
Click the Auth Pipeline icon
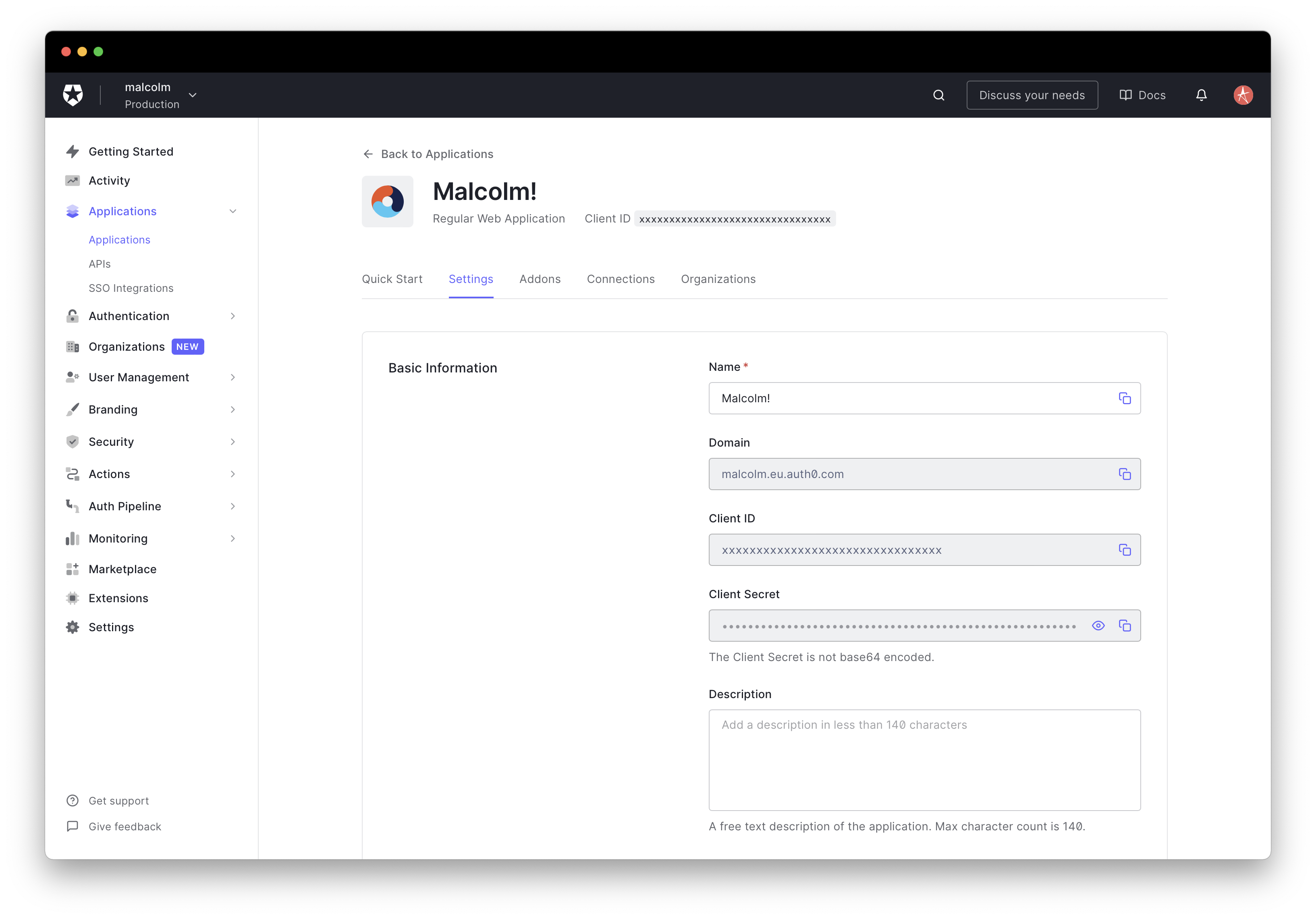[x=72, y=506]
